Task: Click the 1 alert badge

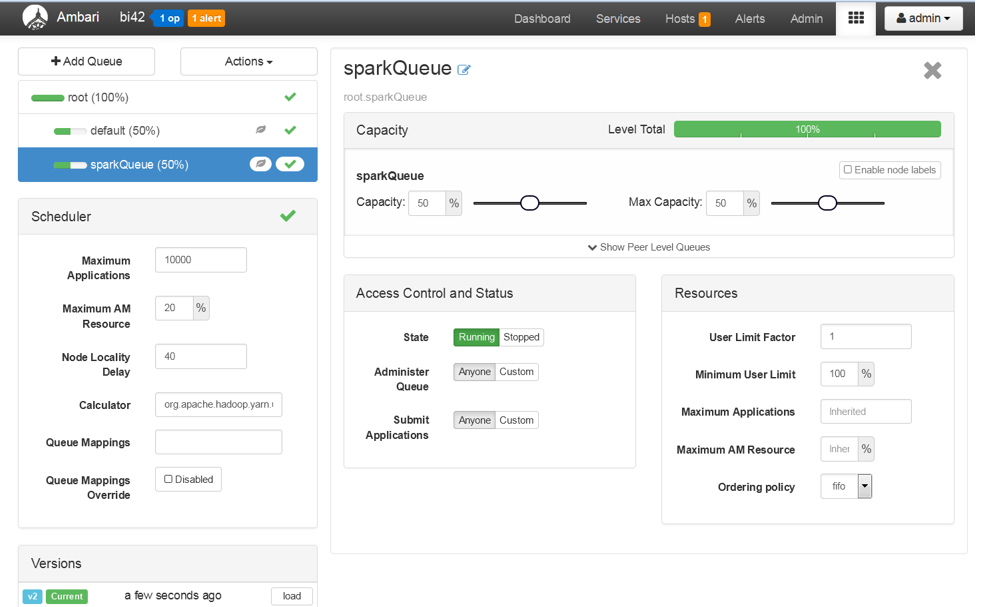Action: [x=206, y=18]
